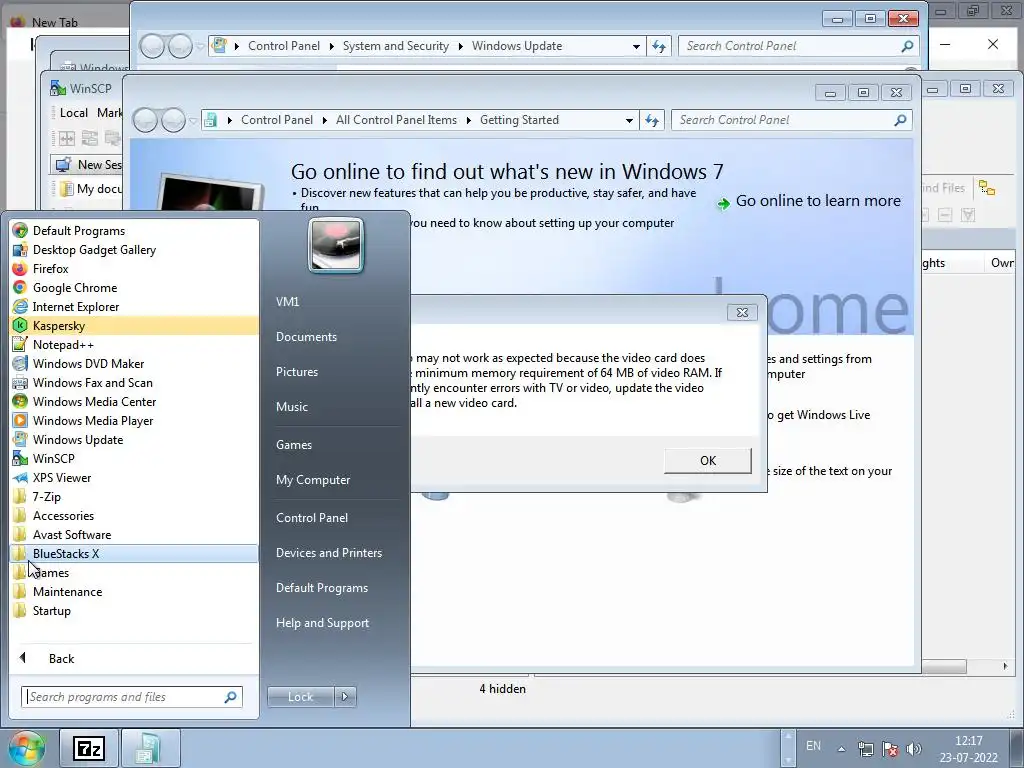Viewport: 1024px width, 768px height.
Task: Open Help and Support
Action: (322, 623)
